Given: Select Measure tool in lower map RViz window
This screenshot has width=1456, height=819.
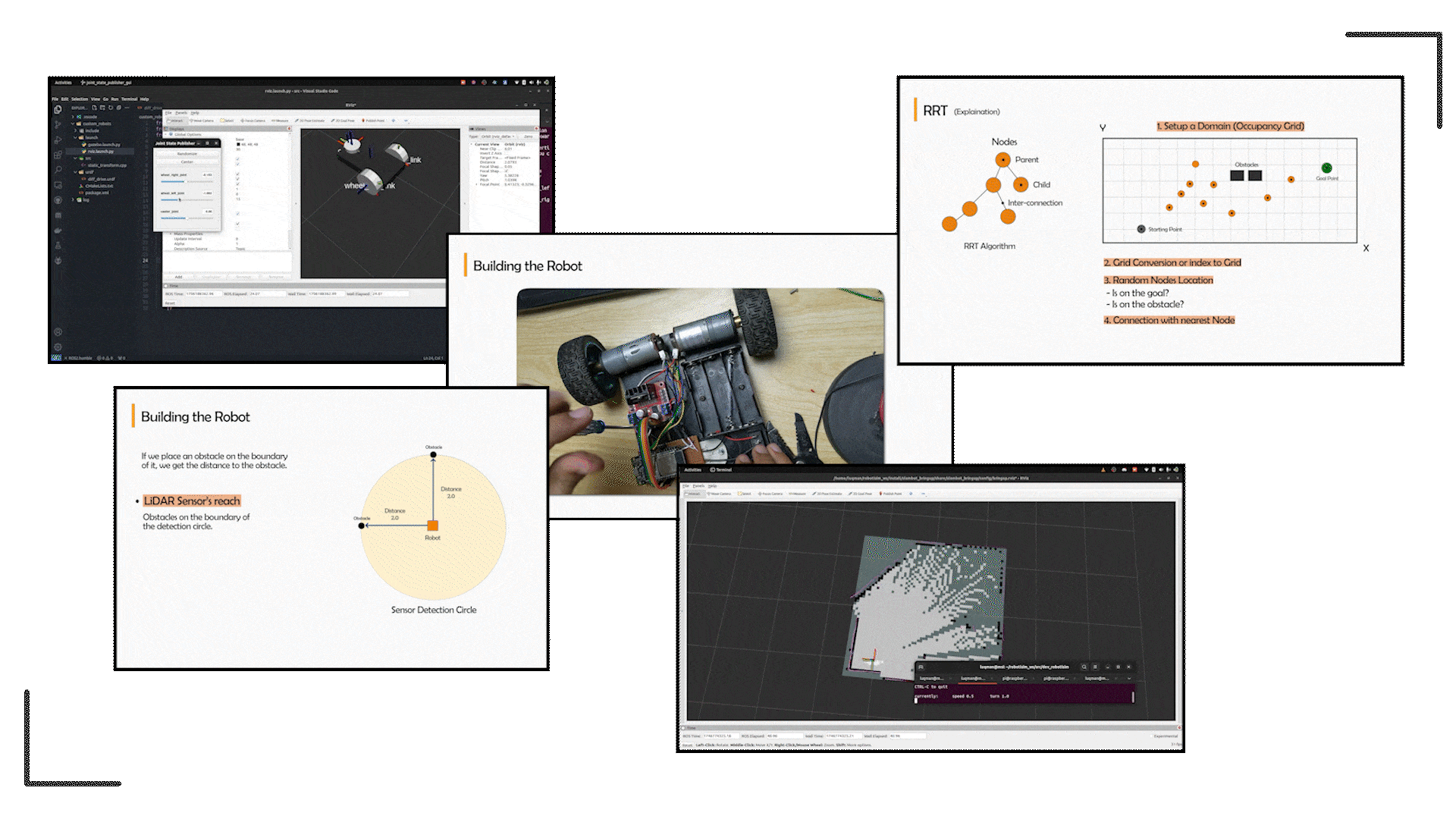Looking at the screenshot, I should [x=798, y=494].
